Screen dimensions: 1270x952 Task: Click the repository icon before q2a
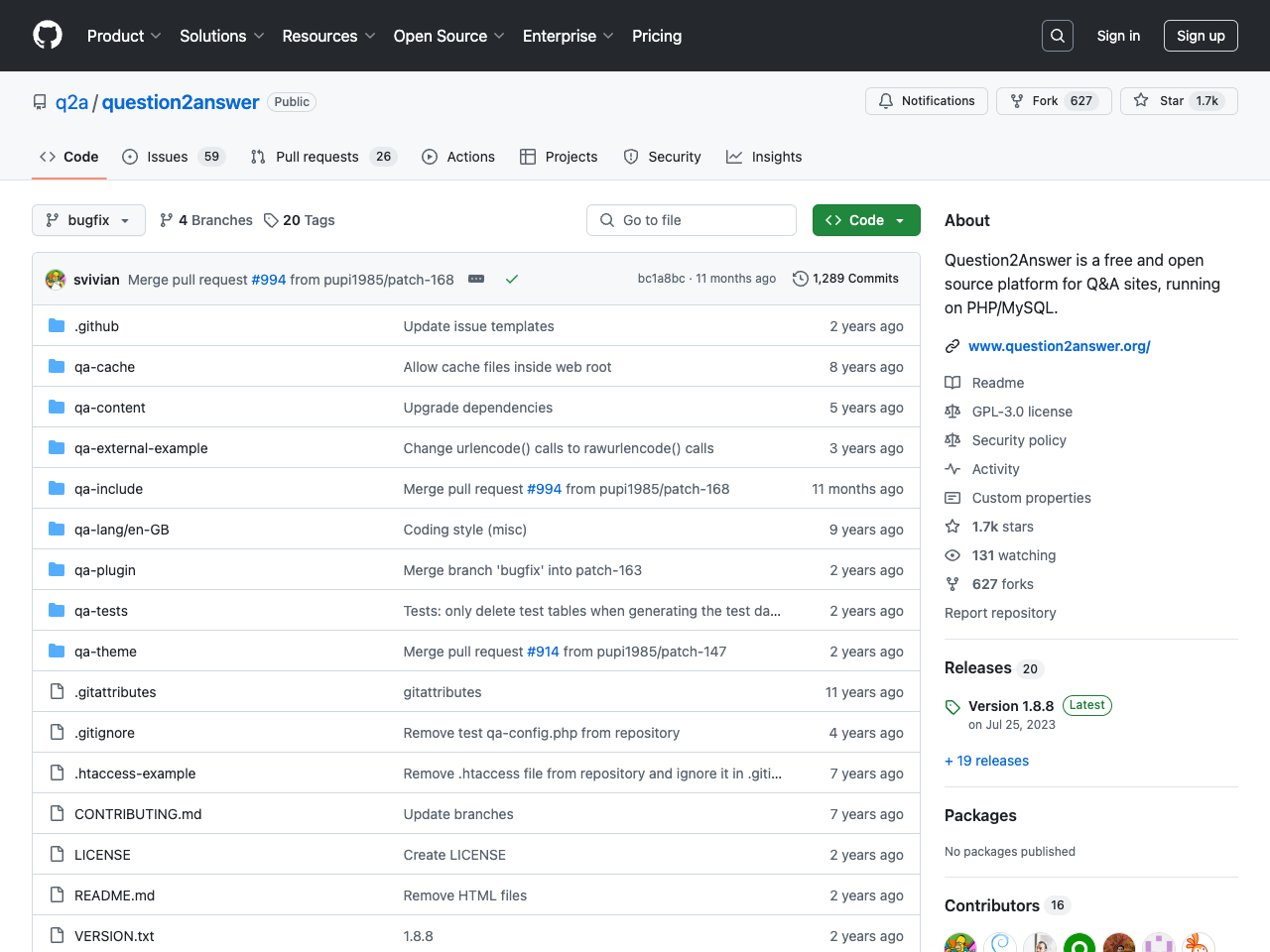pos(40,102)
